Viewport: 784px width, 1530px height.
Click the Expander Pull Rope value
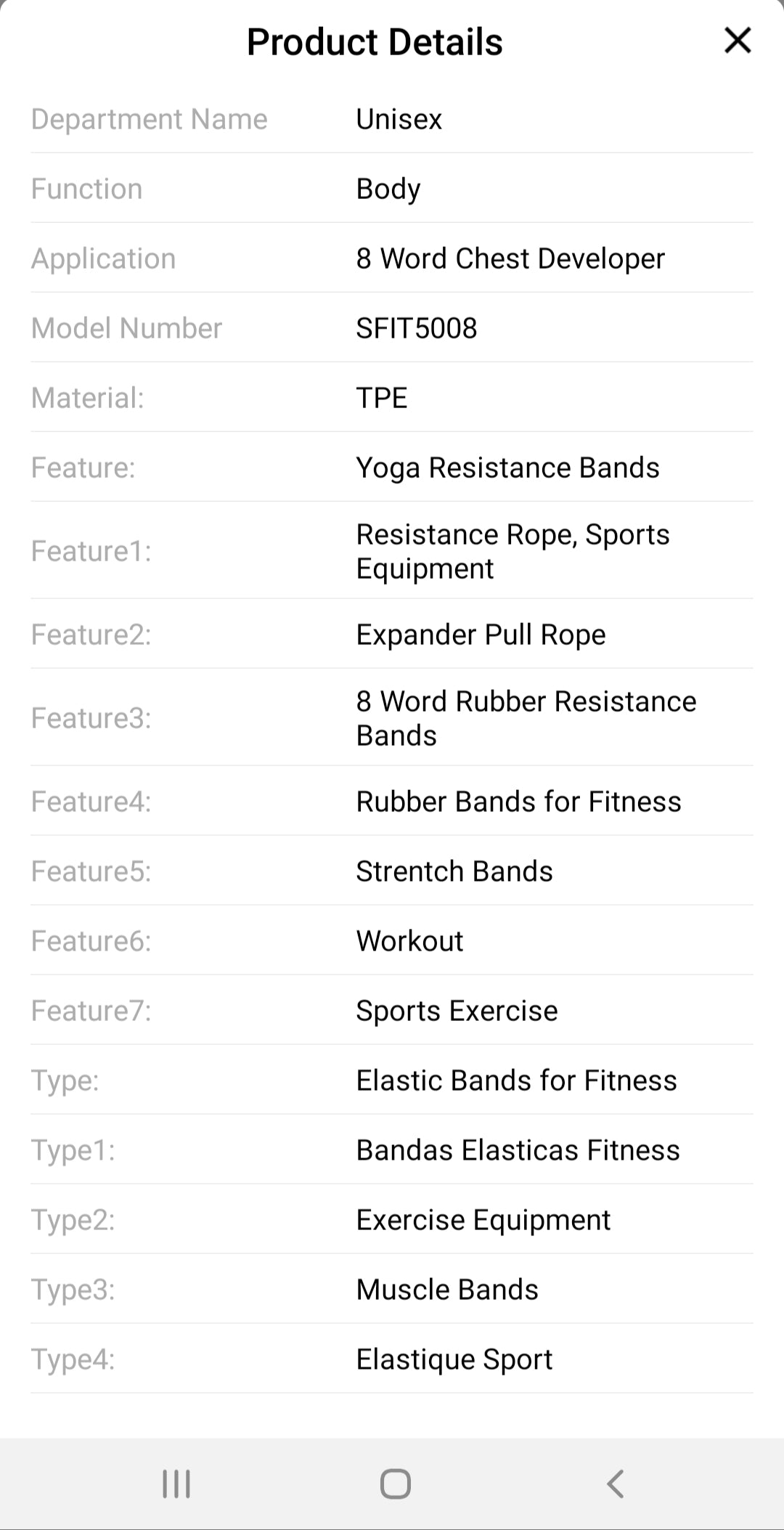[x=481, y=635]
